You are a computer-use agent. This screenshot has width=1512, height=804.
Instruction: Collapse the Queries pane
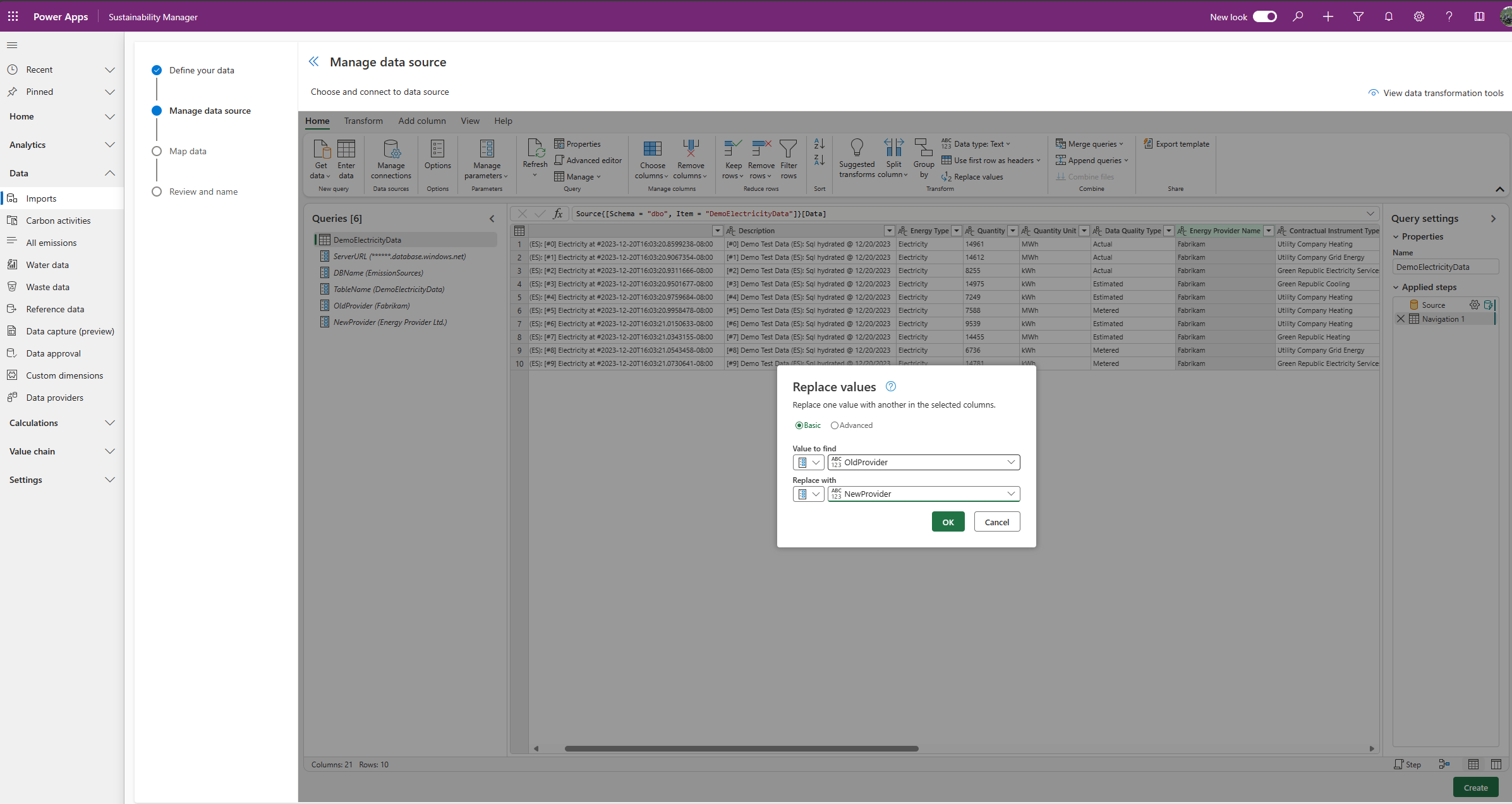pyautogui.click(x=492, y=219)
